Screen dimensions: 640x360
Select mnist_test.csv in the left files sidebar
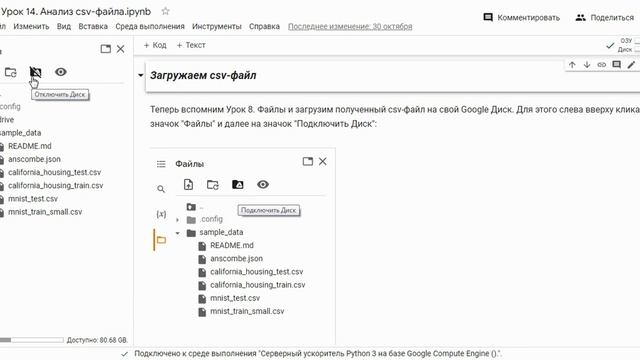tap(33, 198)
